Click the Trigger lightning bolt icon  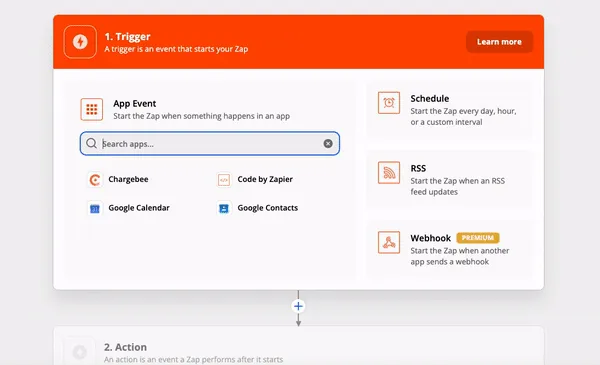pyautogui.click(x=80, y=42)
